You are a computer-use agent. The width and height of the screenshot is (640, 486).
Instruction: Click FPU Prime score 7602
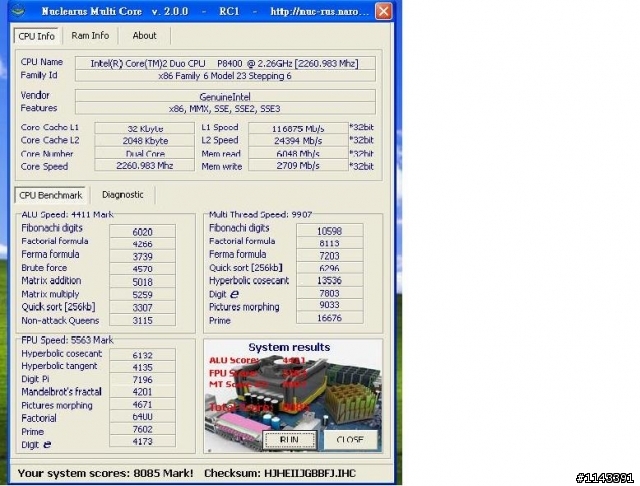pyautogui.click(x=142, y=429)
